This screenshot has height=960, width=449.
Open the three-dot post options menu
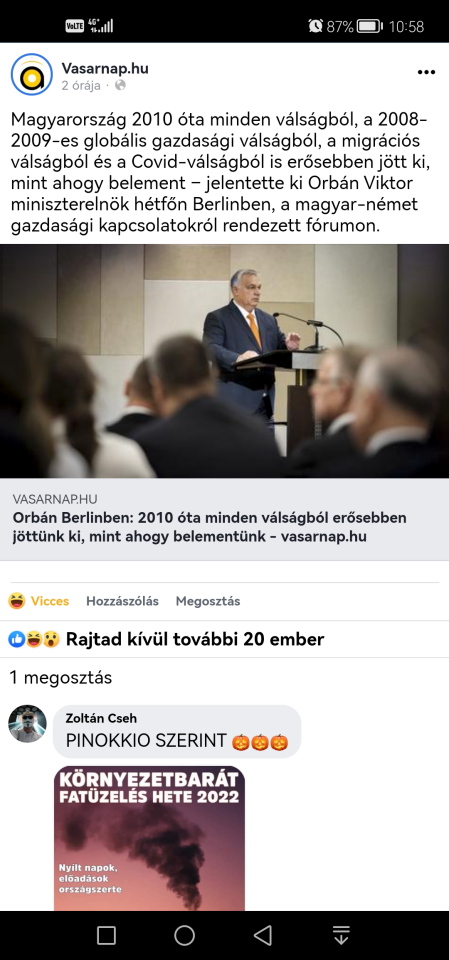coord(426,72)
